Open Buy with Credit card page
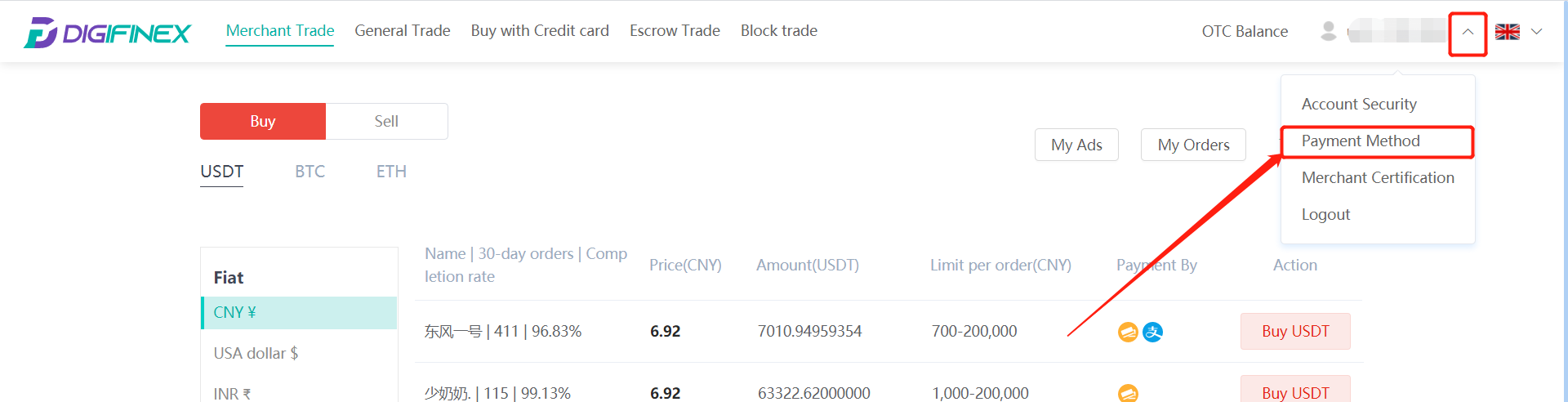The width and height of the screenshot is (1568, 402). tap(540, 31)
